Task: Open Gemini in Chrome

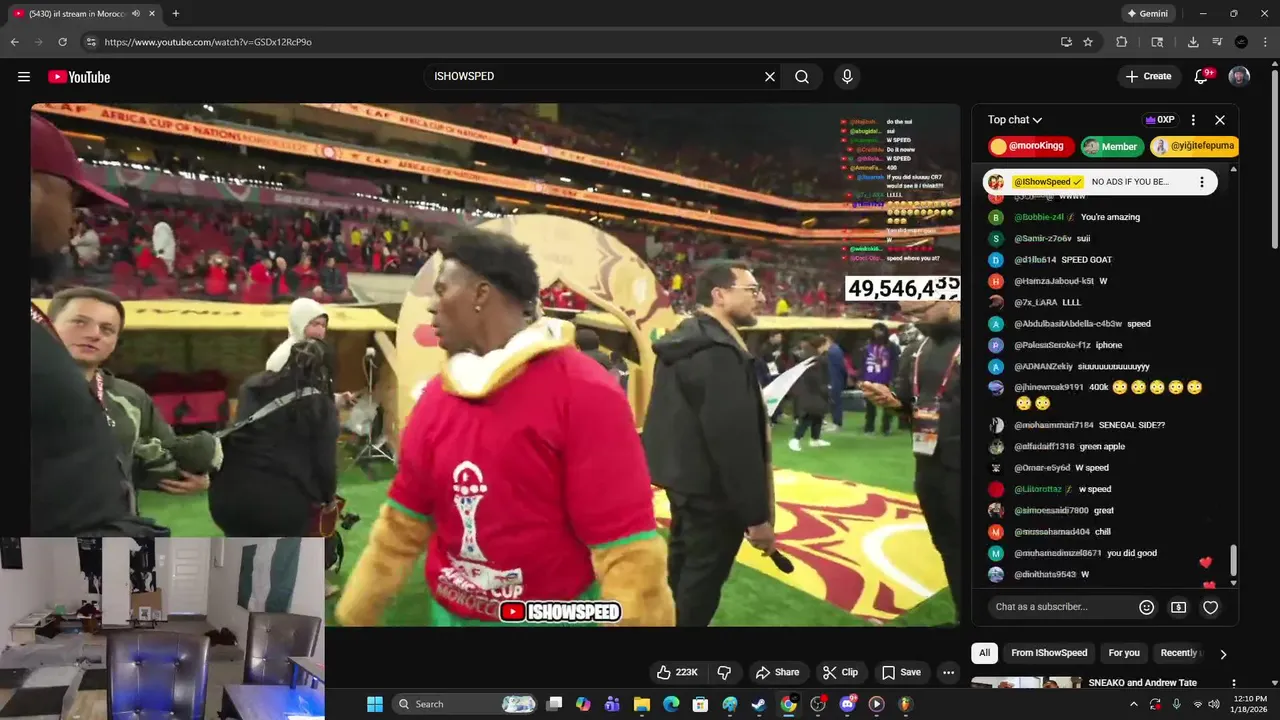Action: [x=1148, y=14]
